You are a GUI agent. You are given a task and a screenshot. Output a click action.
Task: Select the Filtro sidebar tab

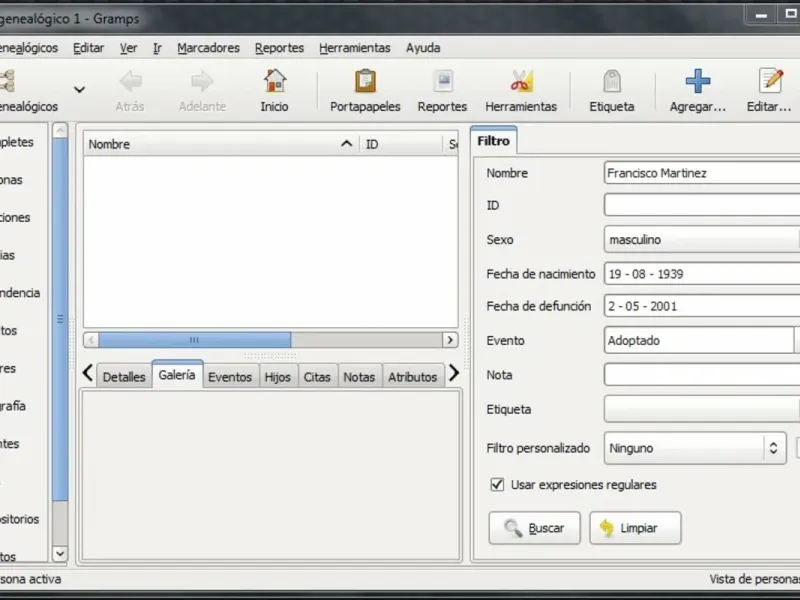tap(493, 141)
